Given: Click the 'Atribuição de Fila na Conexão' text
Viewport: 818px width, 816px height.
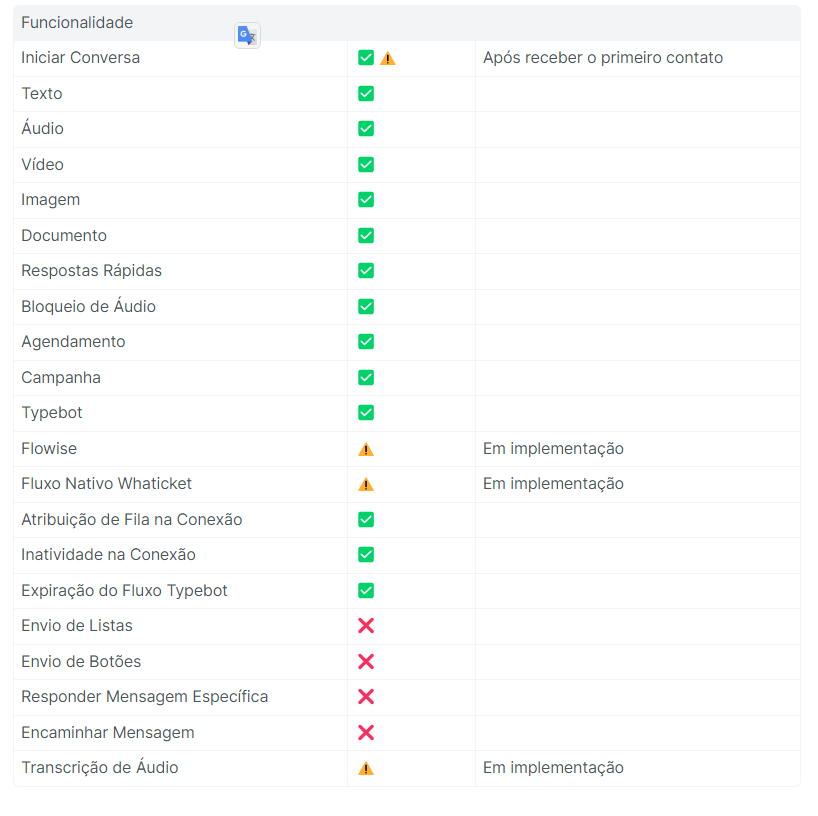Looking at the screenshot, I should tap(131, 520).
